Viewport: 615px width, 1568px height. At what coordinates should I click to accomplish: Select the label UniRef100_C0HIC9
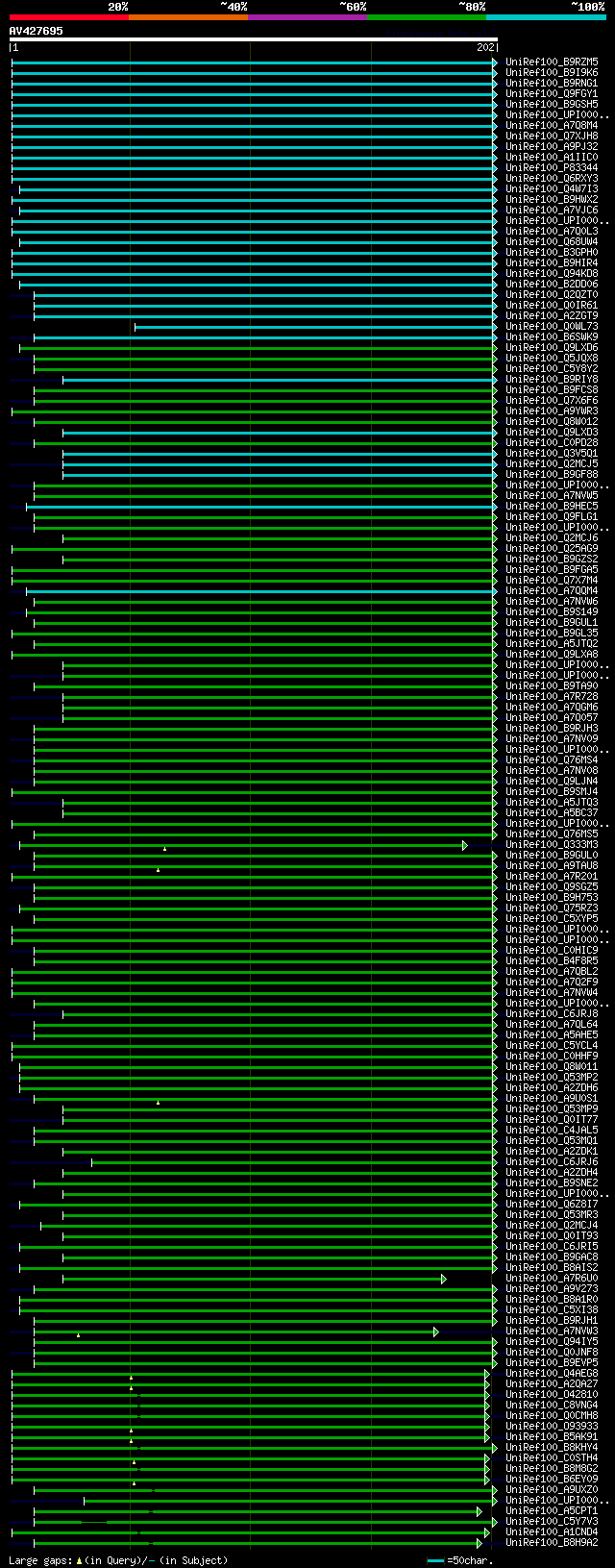(552, 951)
